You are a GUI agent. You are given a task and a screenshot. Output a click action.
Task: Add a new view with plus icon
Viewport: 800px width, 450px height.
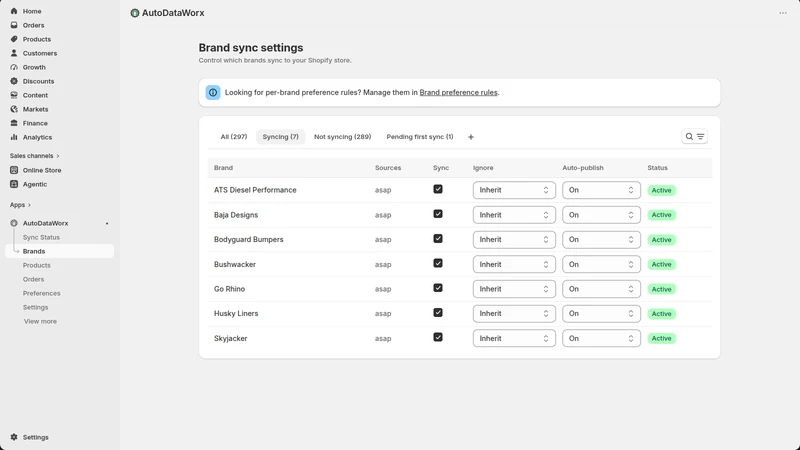pyautogui.click(x=471, y=137)
